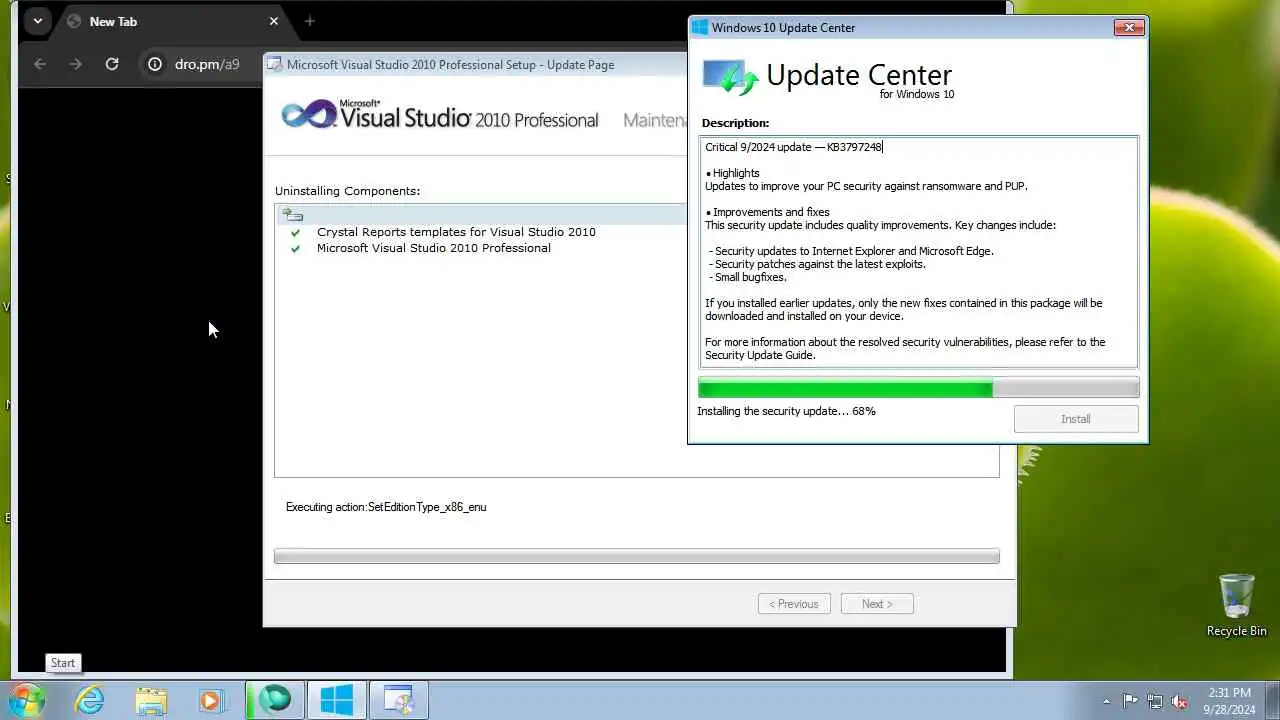Click the Previous button in Visual Studio Setup
This screenshot has height=720, width=1280.
794,604
